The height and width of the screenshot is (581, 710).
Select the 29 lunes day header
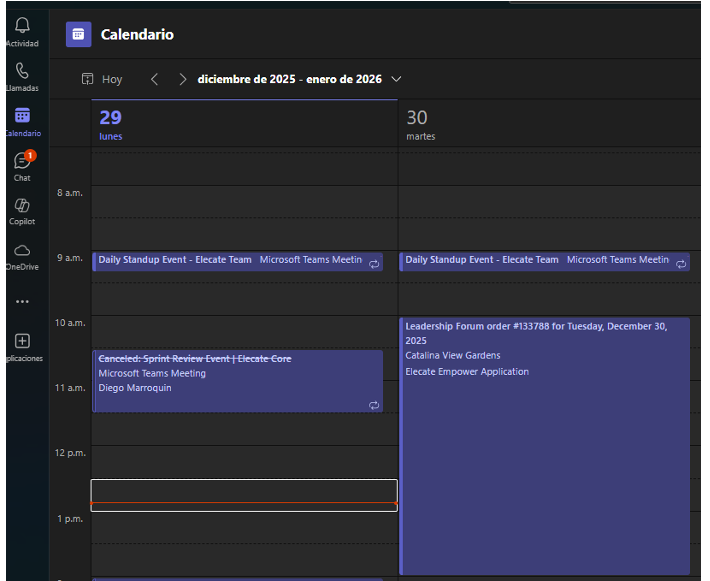coord(111,124)
